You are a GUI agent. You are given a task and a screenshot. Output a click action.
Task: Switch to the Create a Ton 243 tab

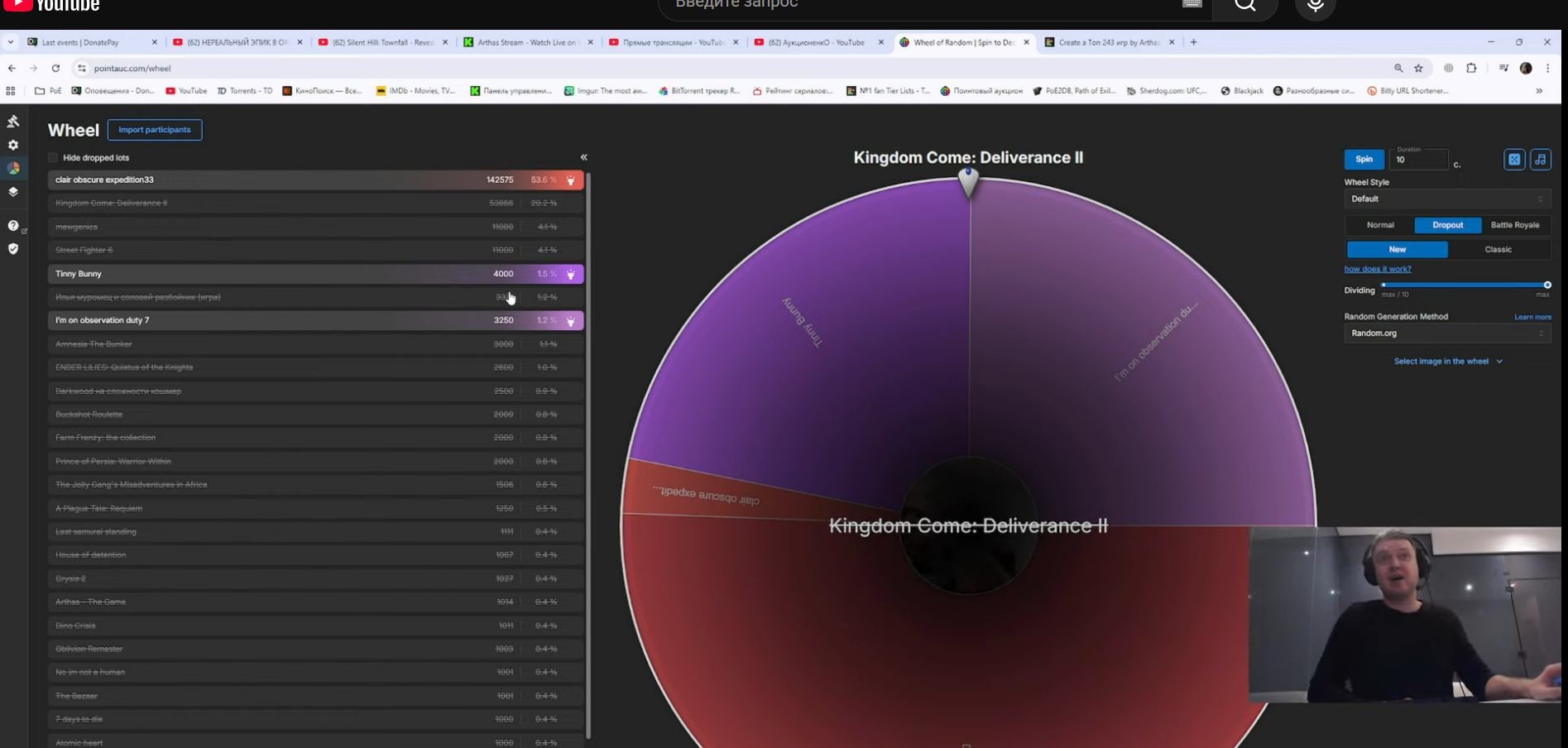click(1110, 42)
